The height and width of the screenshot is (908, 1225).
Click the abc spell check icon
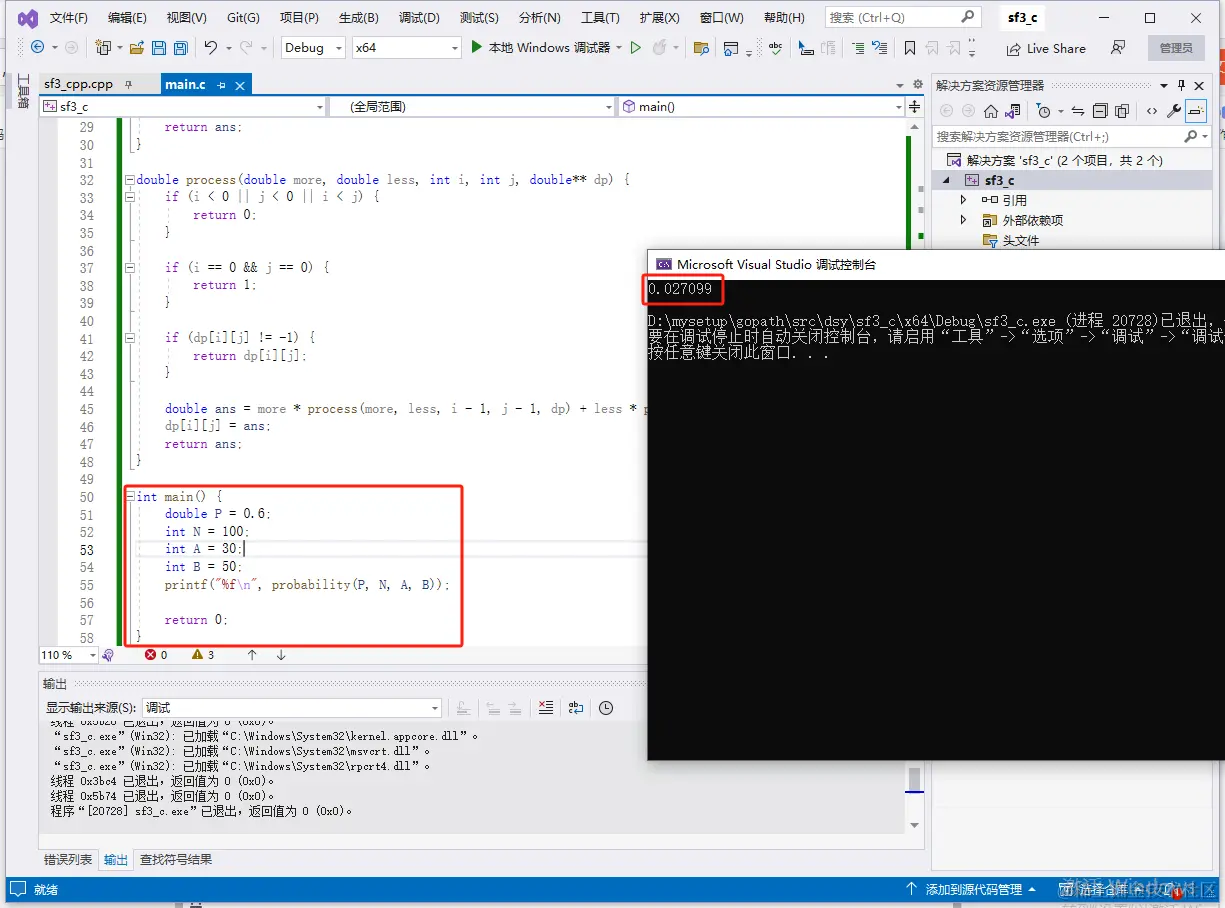[x=775, y=47]
